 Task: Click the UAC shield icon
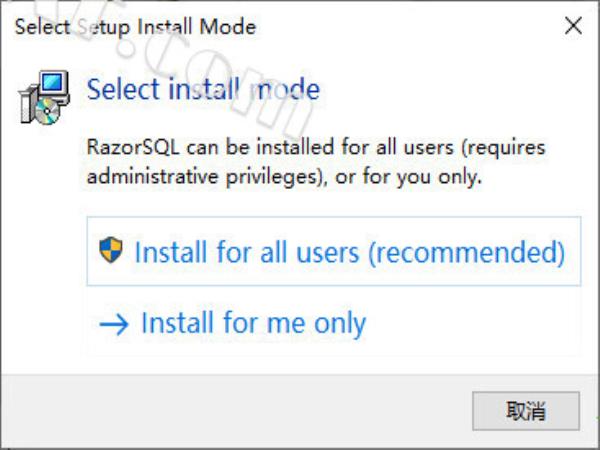[111, 250]
